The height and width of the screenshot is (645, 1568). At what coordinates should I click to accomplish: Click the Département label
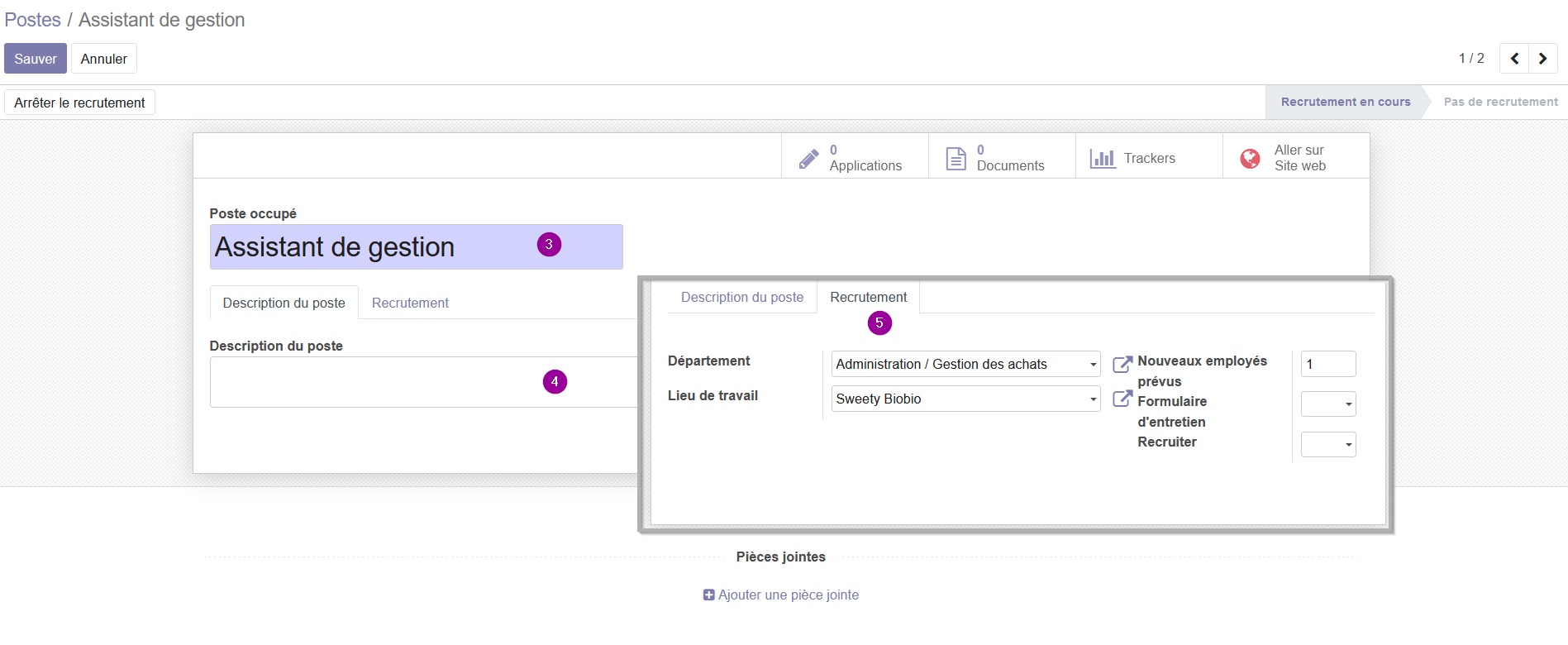709,361
